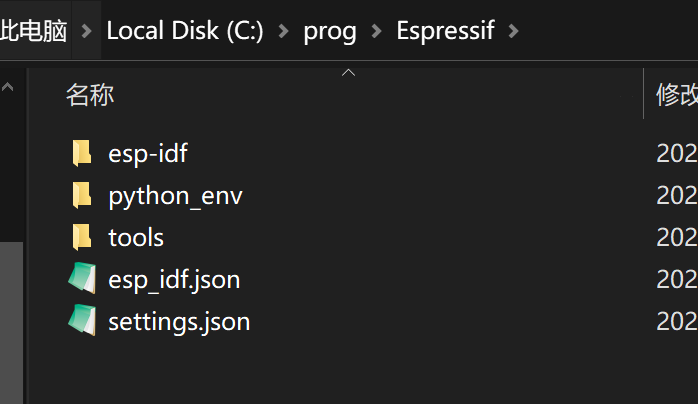698x404 pixels.
Task: Sort by the 修改 date column header
Action: pyautogui.click(x=676, y=95)
